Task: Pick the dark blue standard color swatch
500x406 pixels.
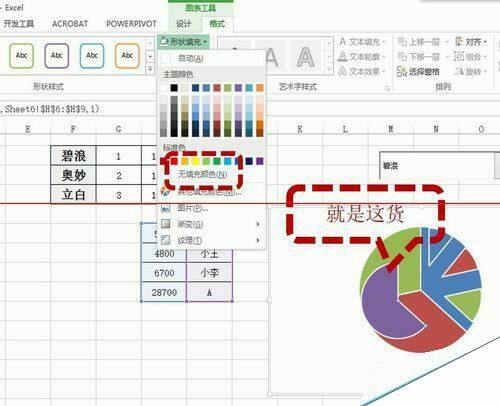Action: [249, 161]
